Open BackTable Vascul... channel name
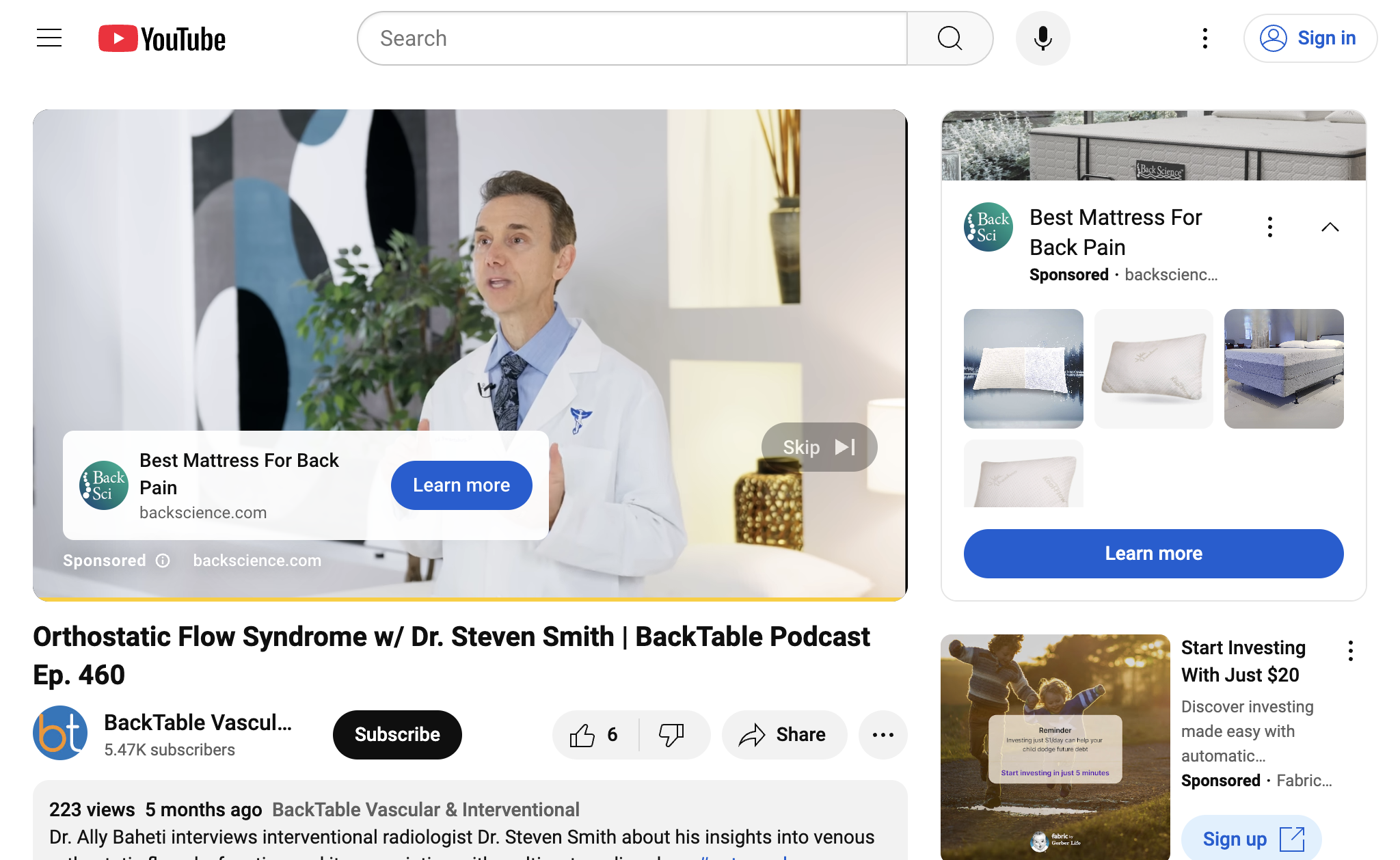1400x860 pixels. click(198, 723)
